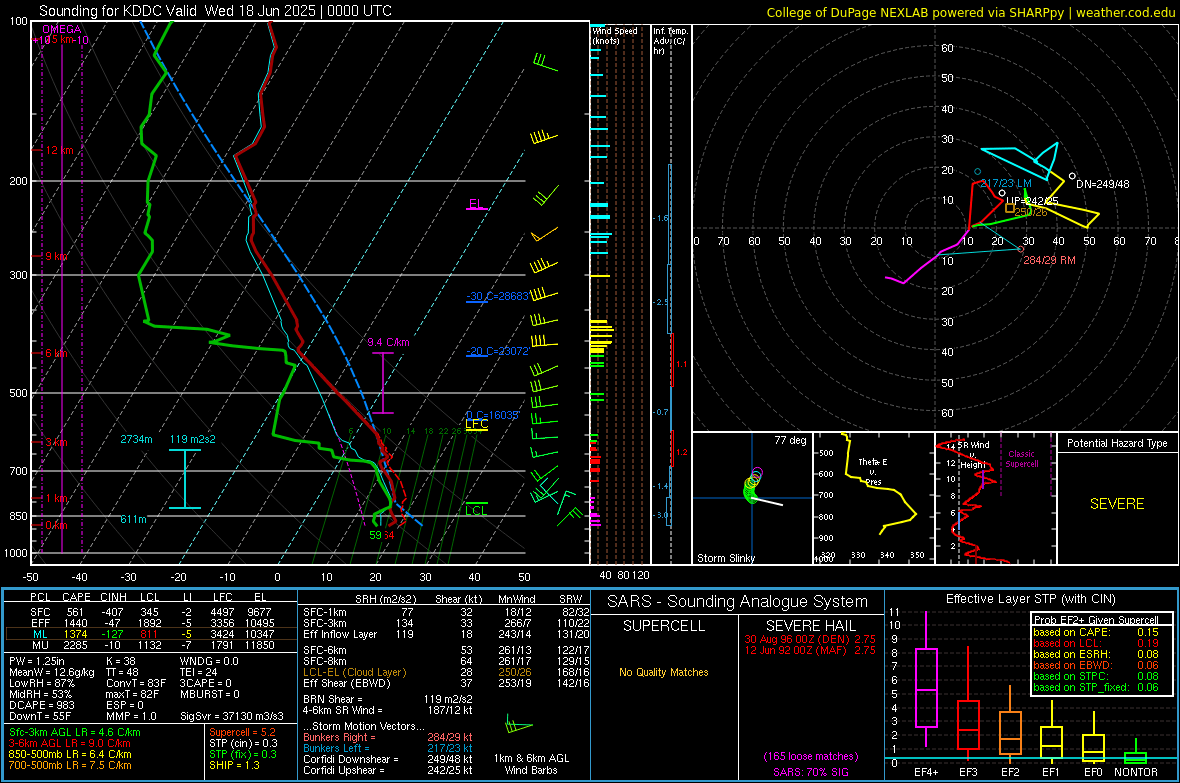Click the 284/29 RM hodograph label

[x=1049, y=260]
